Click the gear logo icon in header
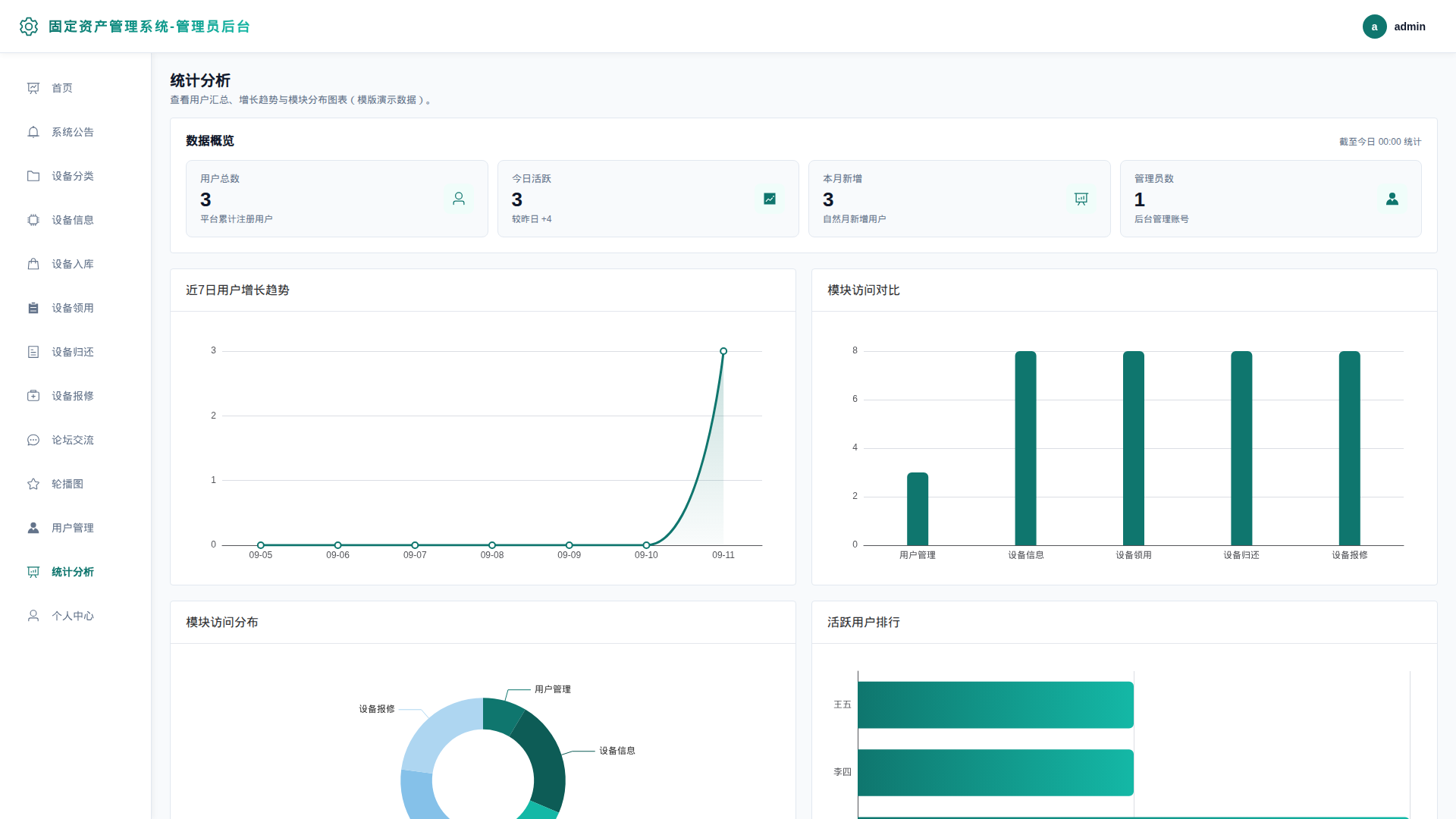Viewport: 1456px width, 819px height. [x=29, y=27]
